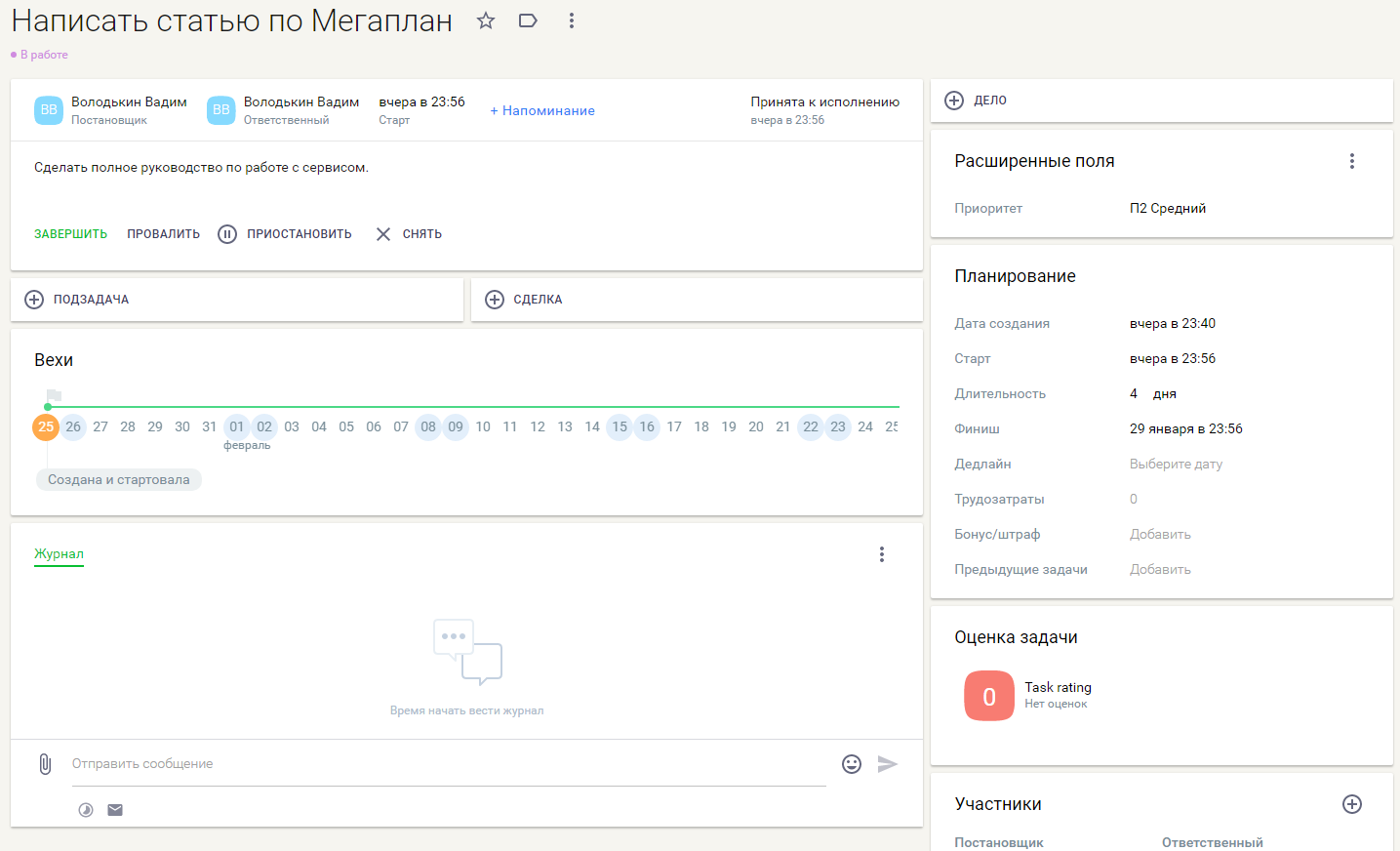The height and width of the screenshot is (851, 1400).
Task: Click the header start time above Старт
Action: tap(421, 101)
